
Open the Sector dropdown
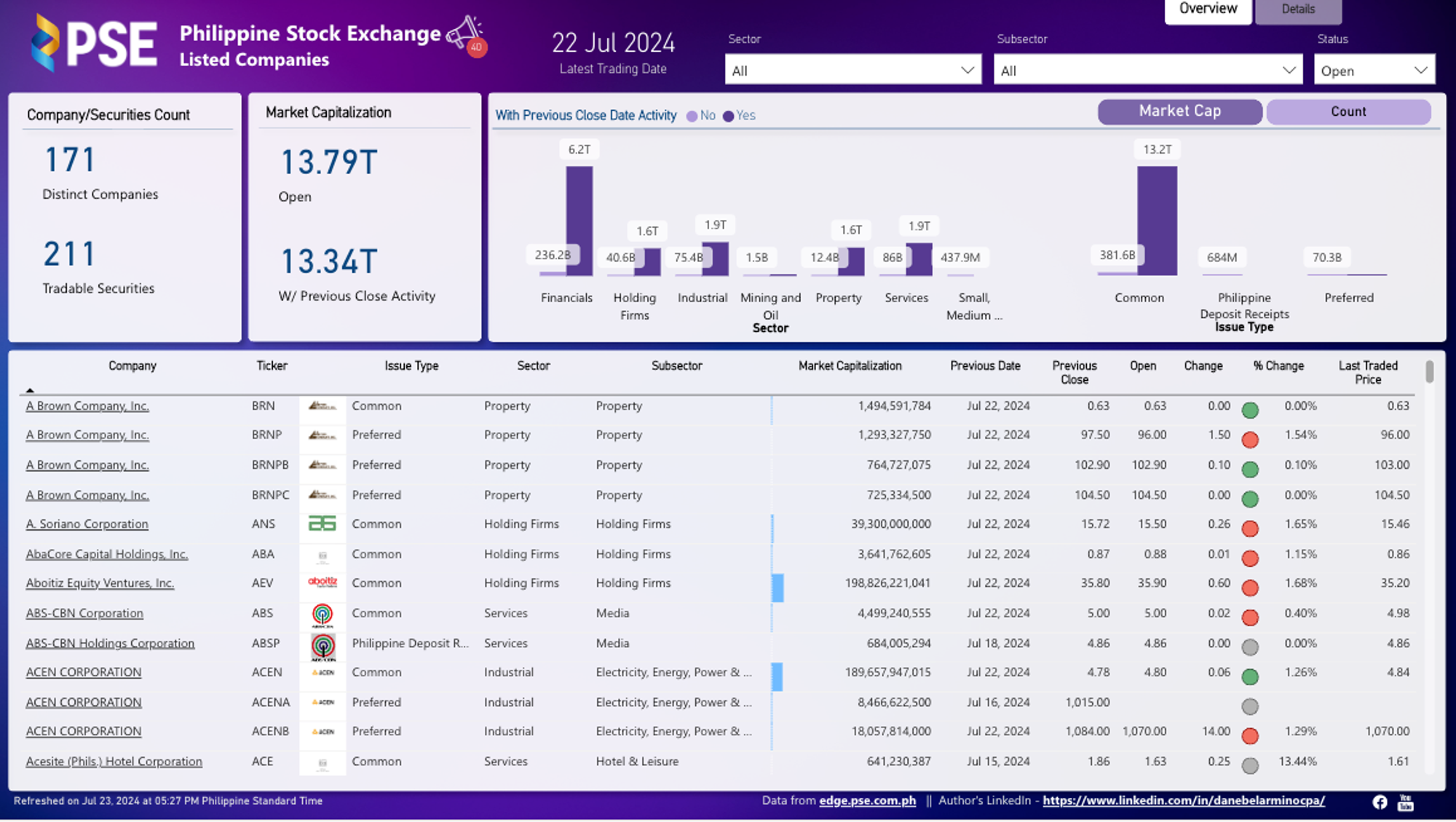(852, 70)
